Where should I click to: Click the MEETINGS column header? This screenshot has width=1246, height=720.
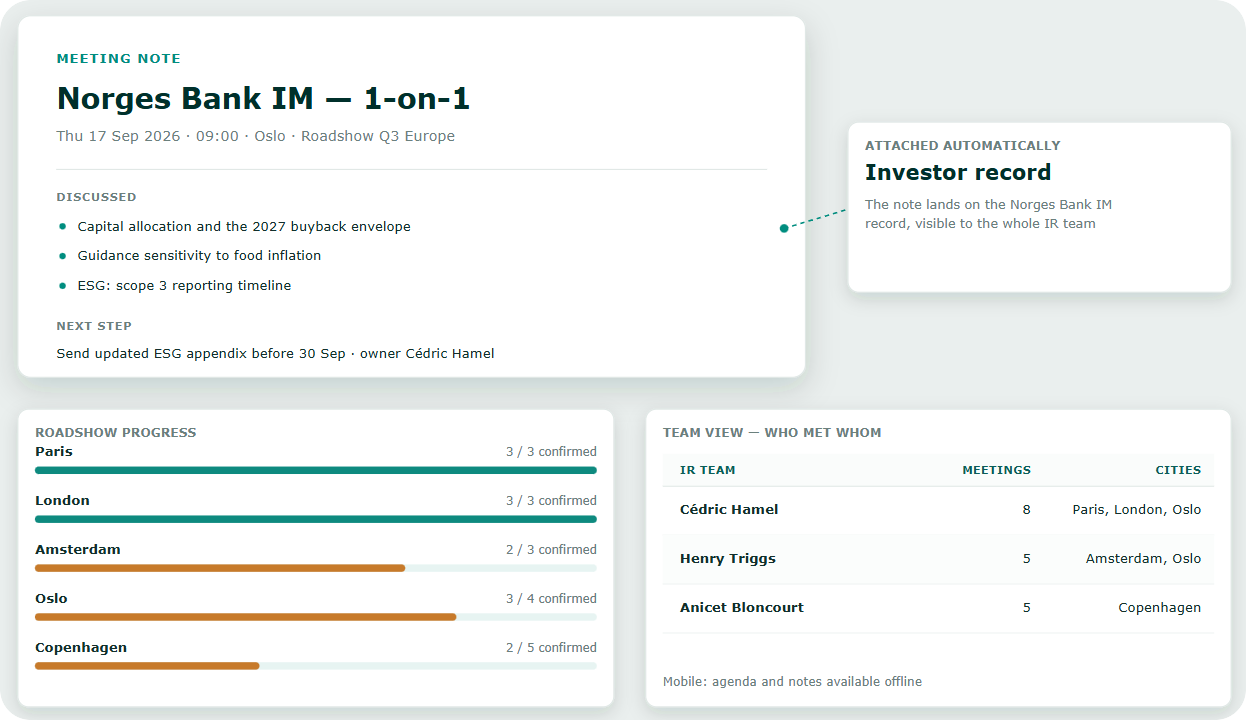996,470
